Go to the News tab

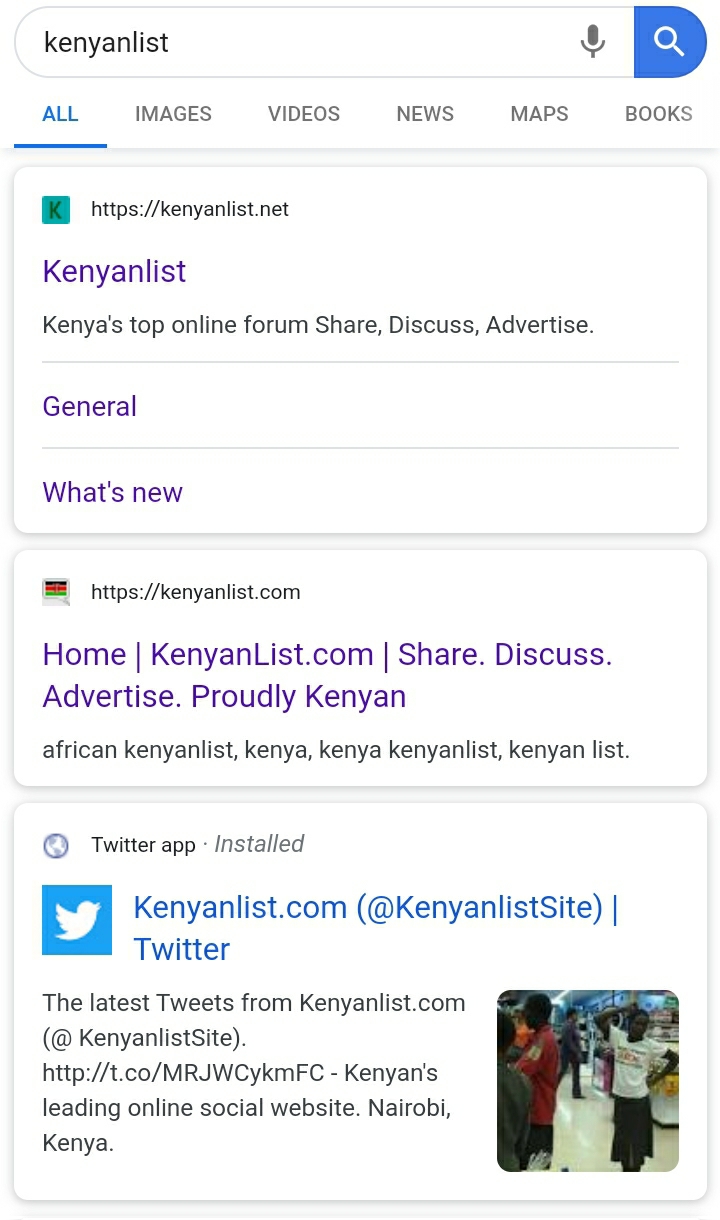point(425,114)
